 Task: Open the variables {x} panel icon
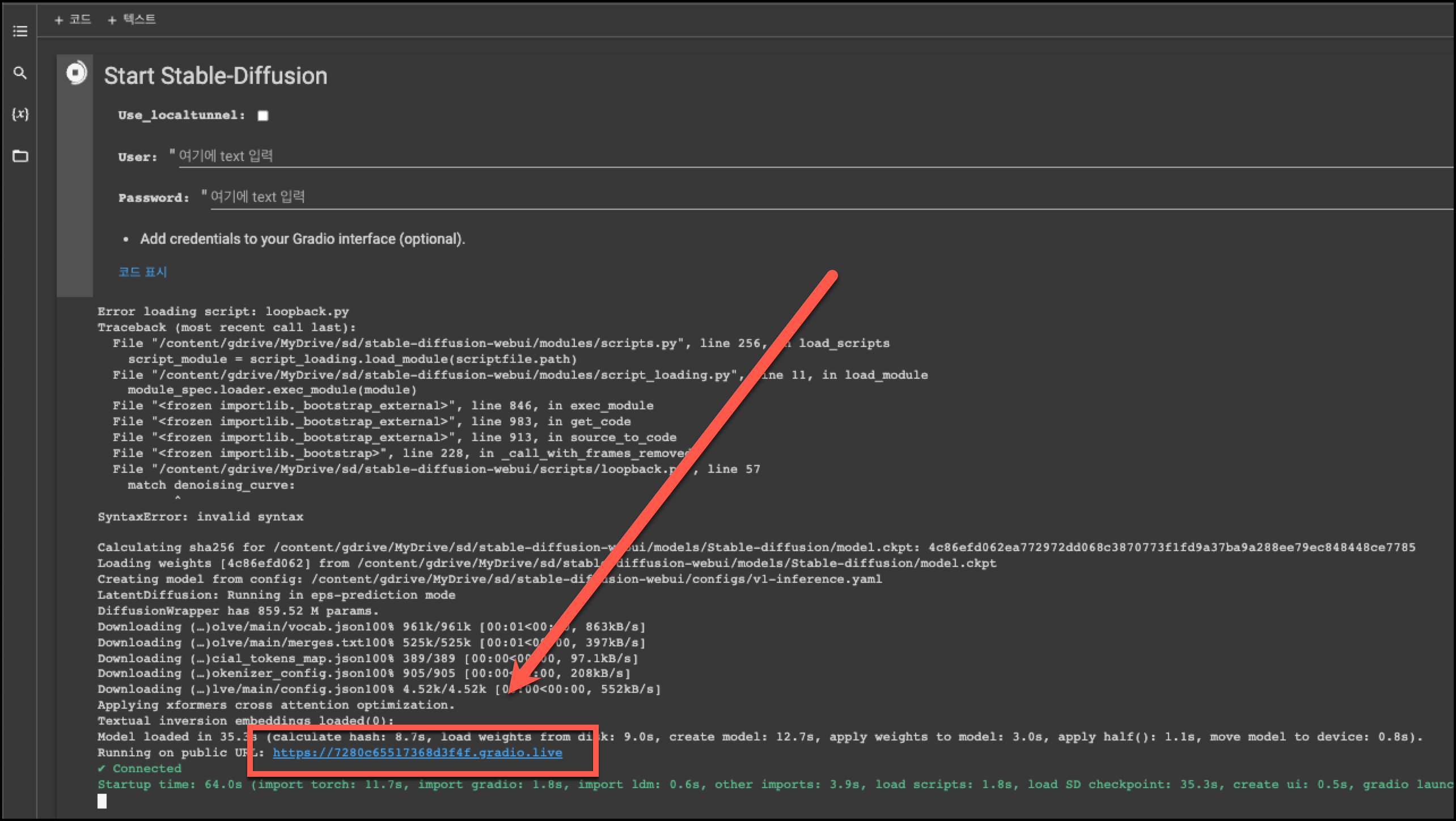[x=20, y=114]
